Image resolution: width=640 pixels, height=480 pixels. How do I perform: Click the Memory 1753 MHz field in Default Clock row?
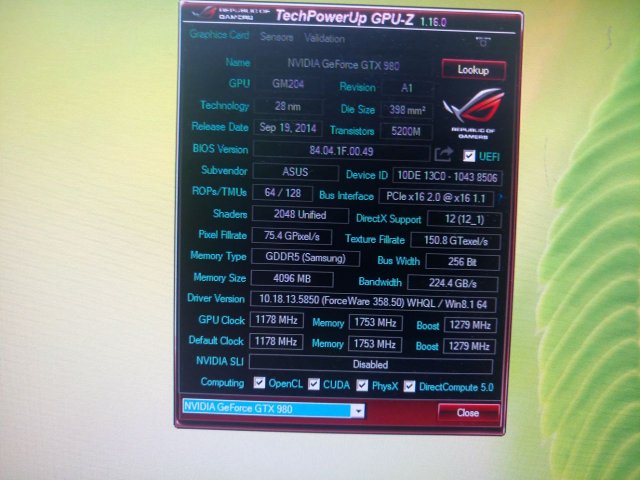(374, 344)
